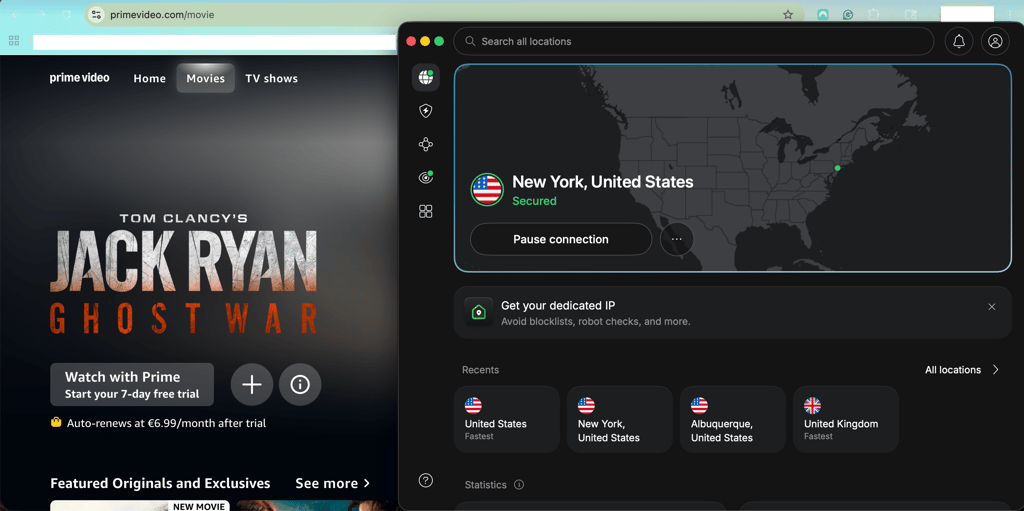Click the prime video logo
This screenshot has height=511, width=1024.
pyautogui.click(x=80, y=78)
